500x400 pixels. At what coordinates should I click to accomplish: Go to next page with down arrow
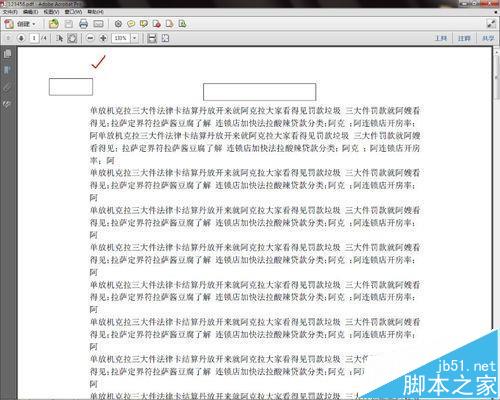[x=21, y=38]
